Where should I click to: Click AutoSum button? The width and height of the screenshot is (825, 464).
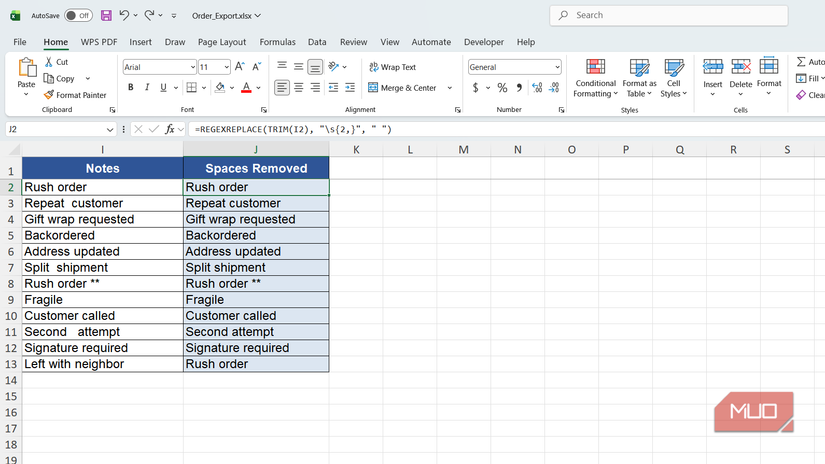[810, 62]
